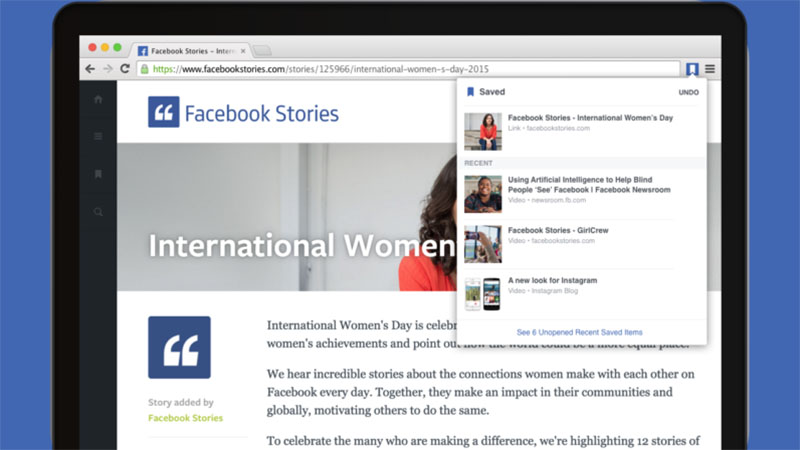Click the Instagram phones thumbnail

tap(483, 294)
